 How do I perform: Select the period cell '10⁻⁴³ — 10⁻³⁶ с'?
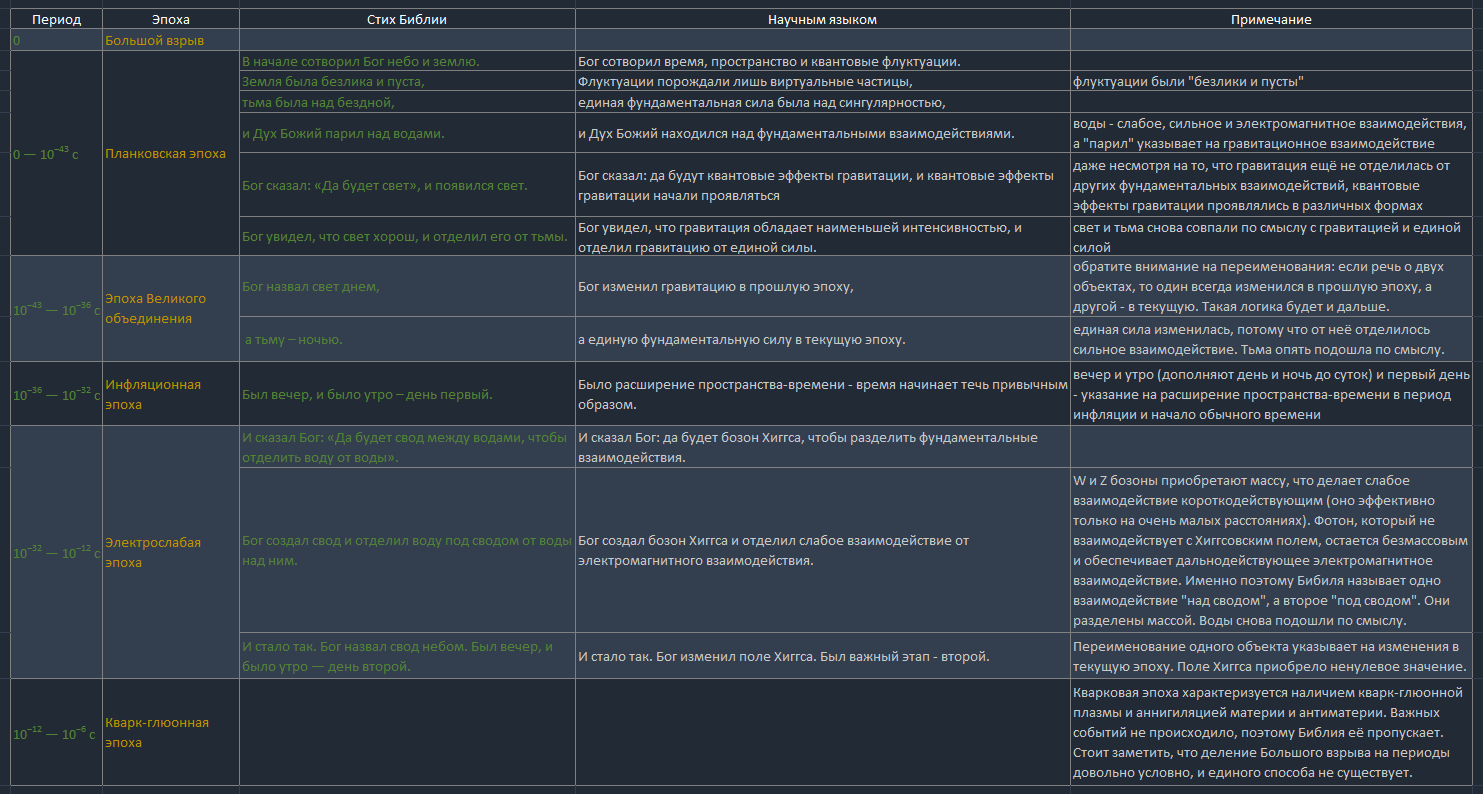tap(56, 308)
